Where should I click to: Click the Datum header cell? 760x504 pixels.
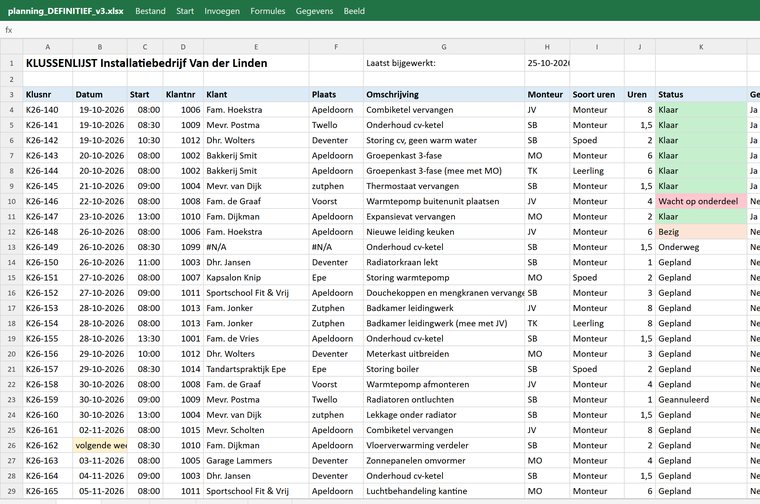point(100,94)
